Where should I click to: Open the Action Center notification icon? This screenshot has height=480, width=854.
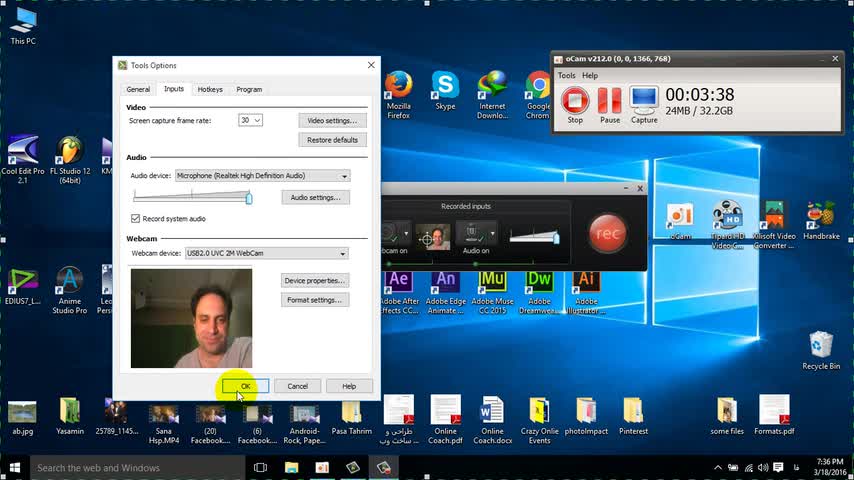[778, 467]
